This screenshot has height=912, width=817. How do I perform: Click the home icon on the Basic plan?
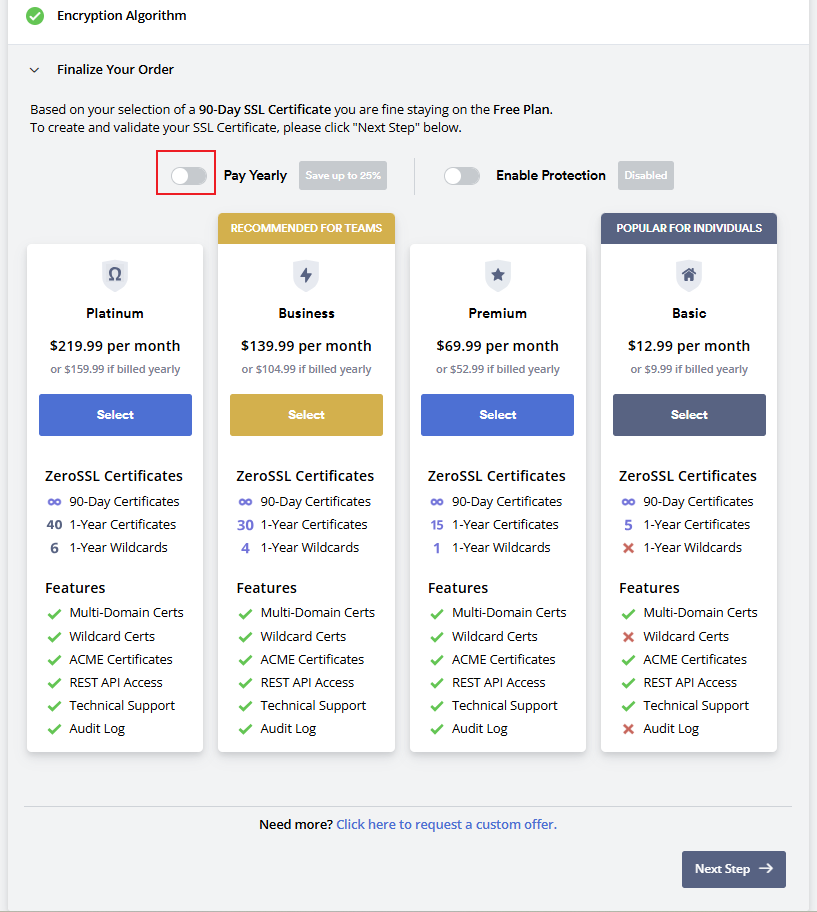689,274
